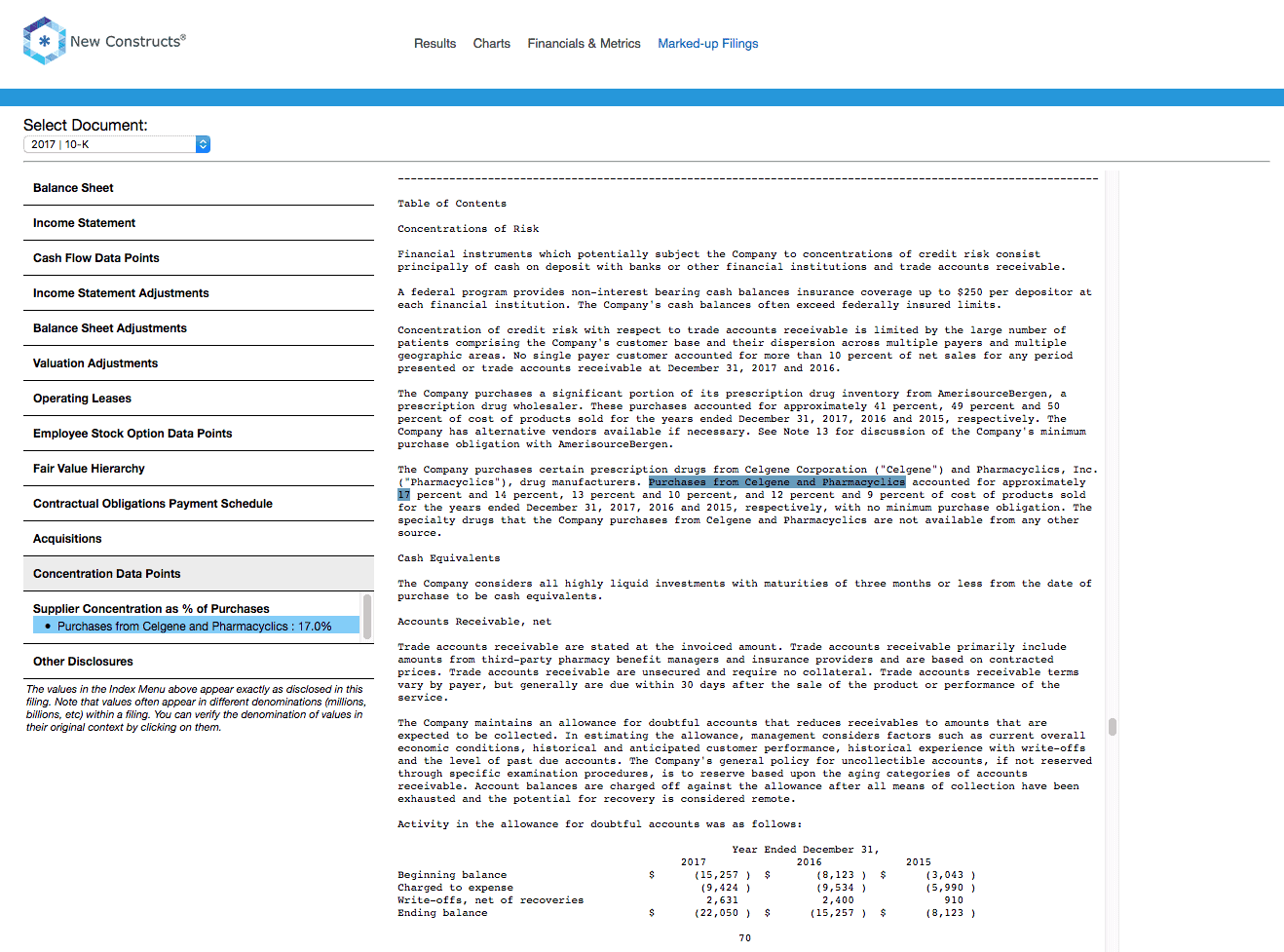
Task: Click the 2017 ending balance value (22,050
Action: click(x=719, y=913)
